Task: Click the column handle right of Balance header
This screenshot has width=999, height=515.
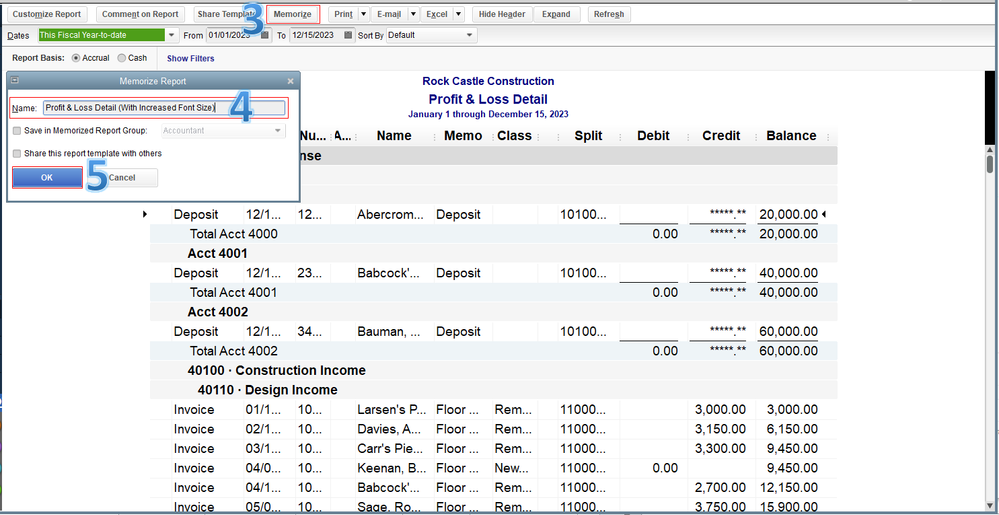Action: pos(828,136)
